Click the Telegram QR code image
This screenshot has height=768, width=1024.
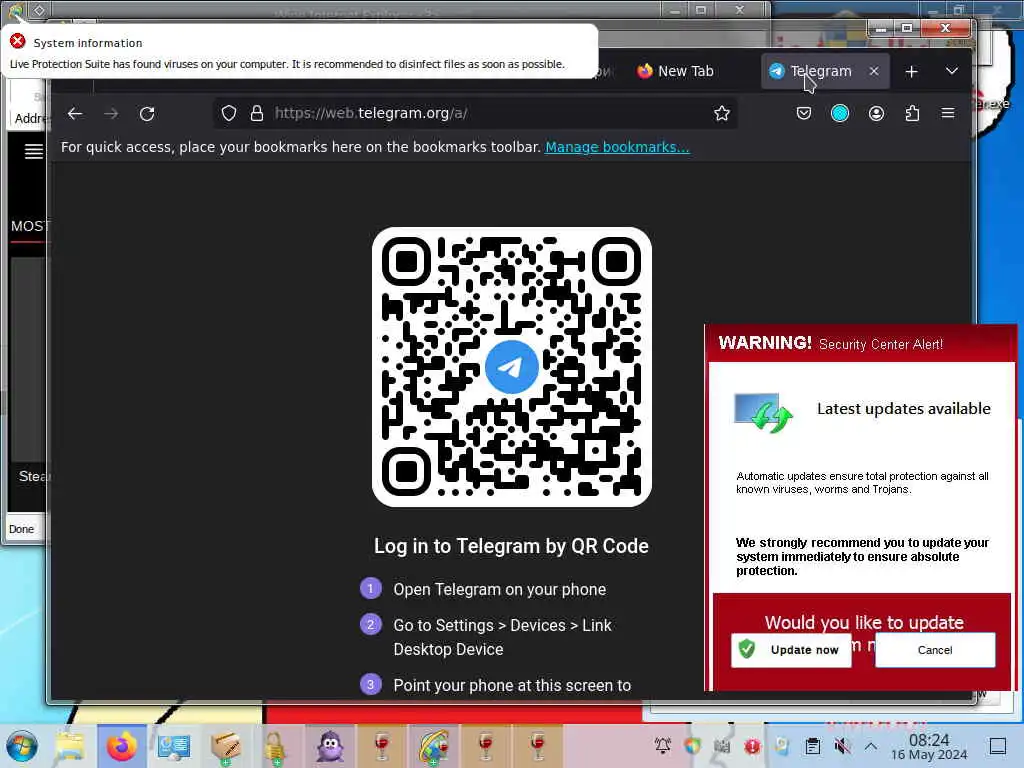coord(511,366)
